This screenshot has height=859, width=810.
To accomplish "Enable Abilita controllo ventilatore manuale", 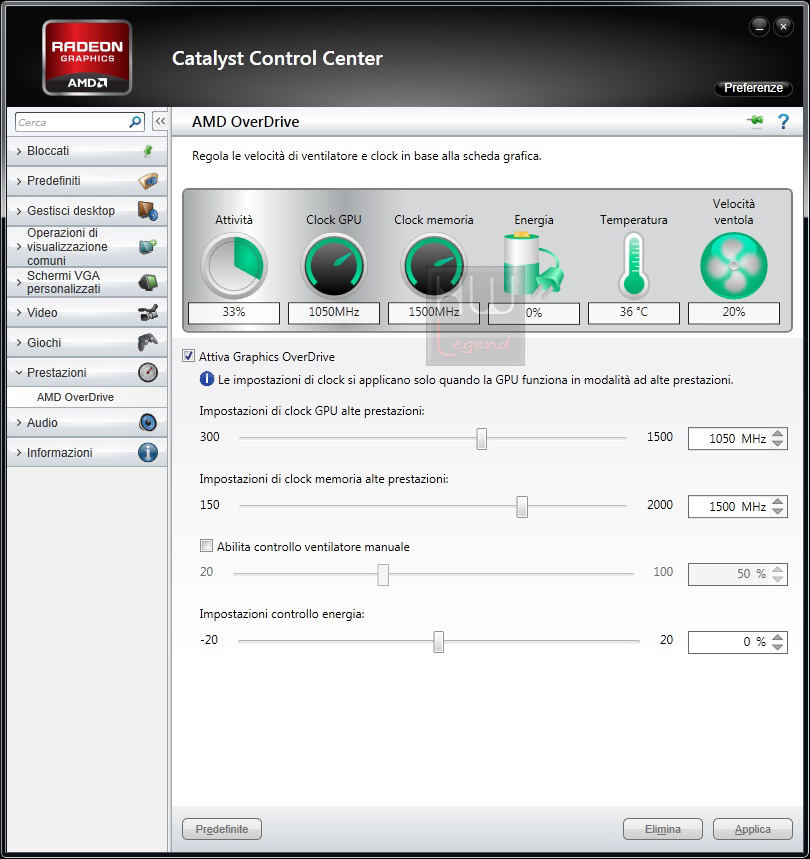I will point(206,546).
